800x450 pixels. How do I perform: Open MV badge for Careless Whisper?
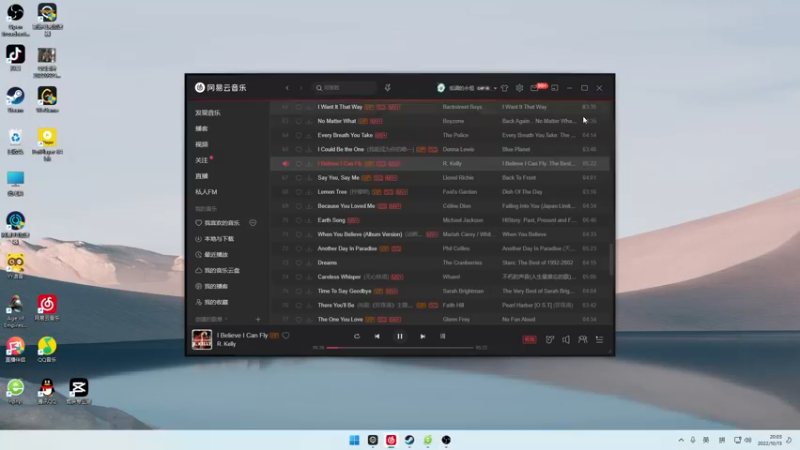click(397, 277)
